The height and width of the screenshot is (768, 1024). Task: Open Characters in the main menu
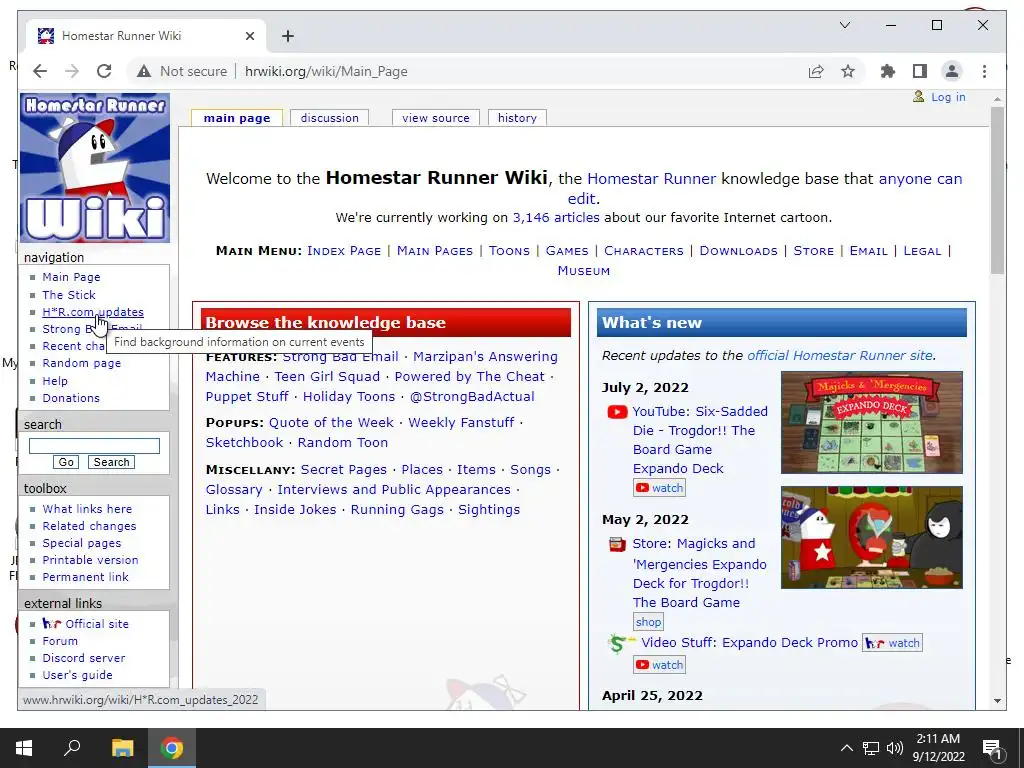[644, 251]
